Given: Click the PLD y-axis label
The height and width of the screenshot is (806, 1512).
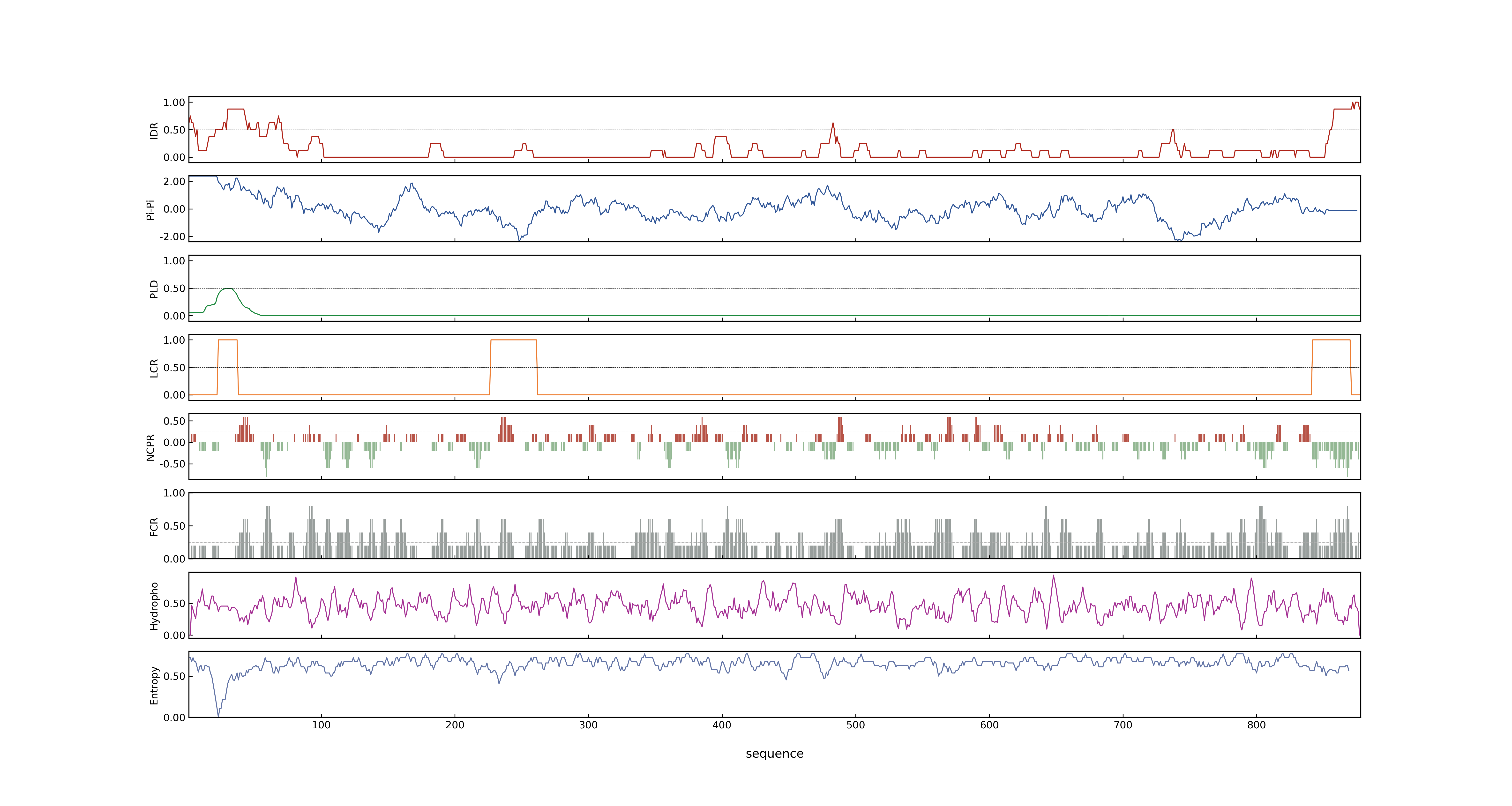Looking at the screenshot, I should 154,288.
